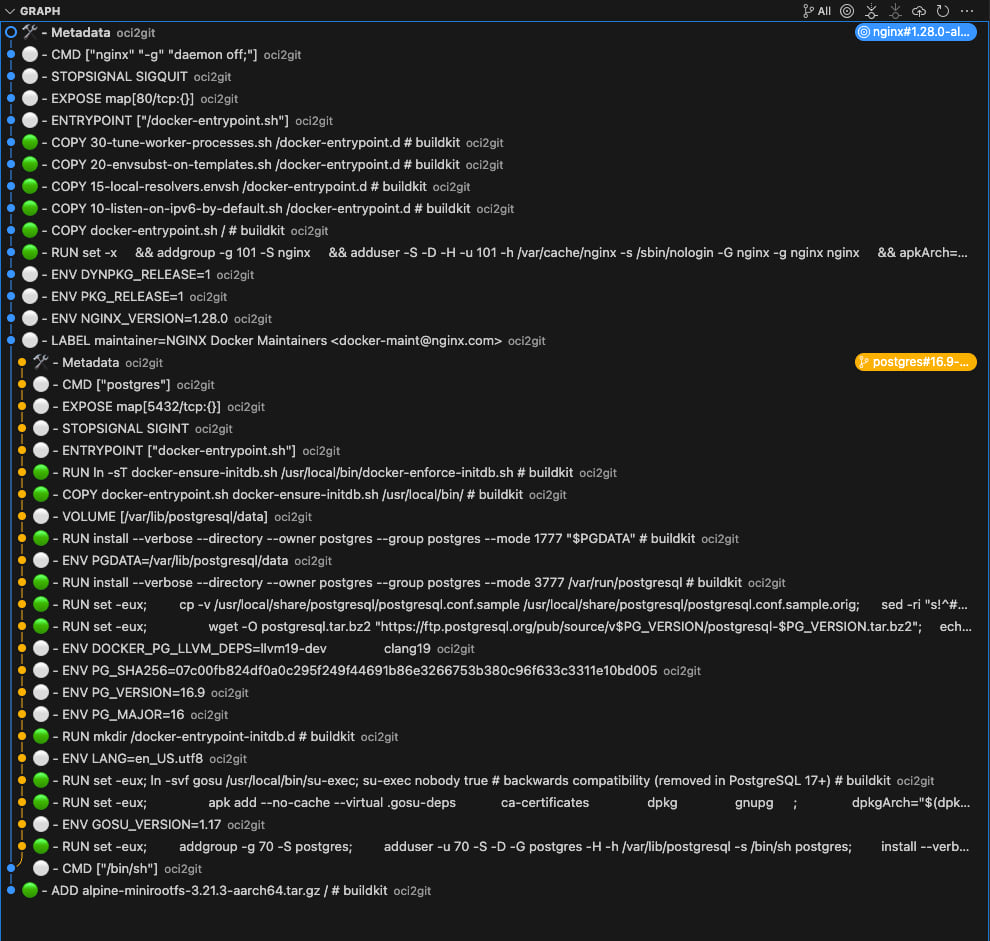
Task: Select ENTRYPOINT ["docker-entrypoint.sh"] postgres commit
Action: tap(495, 451)
